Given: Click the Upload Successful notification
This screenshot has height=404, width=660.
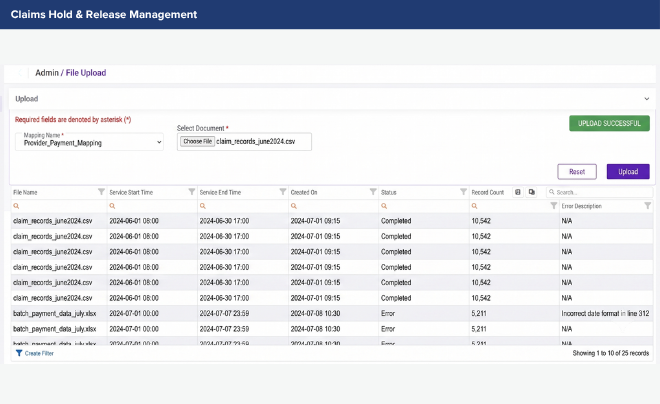Looking at the screenshot, I should (x=609, y=123).
